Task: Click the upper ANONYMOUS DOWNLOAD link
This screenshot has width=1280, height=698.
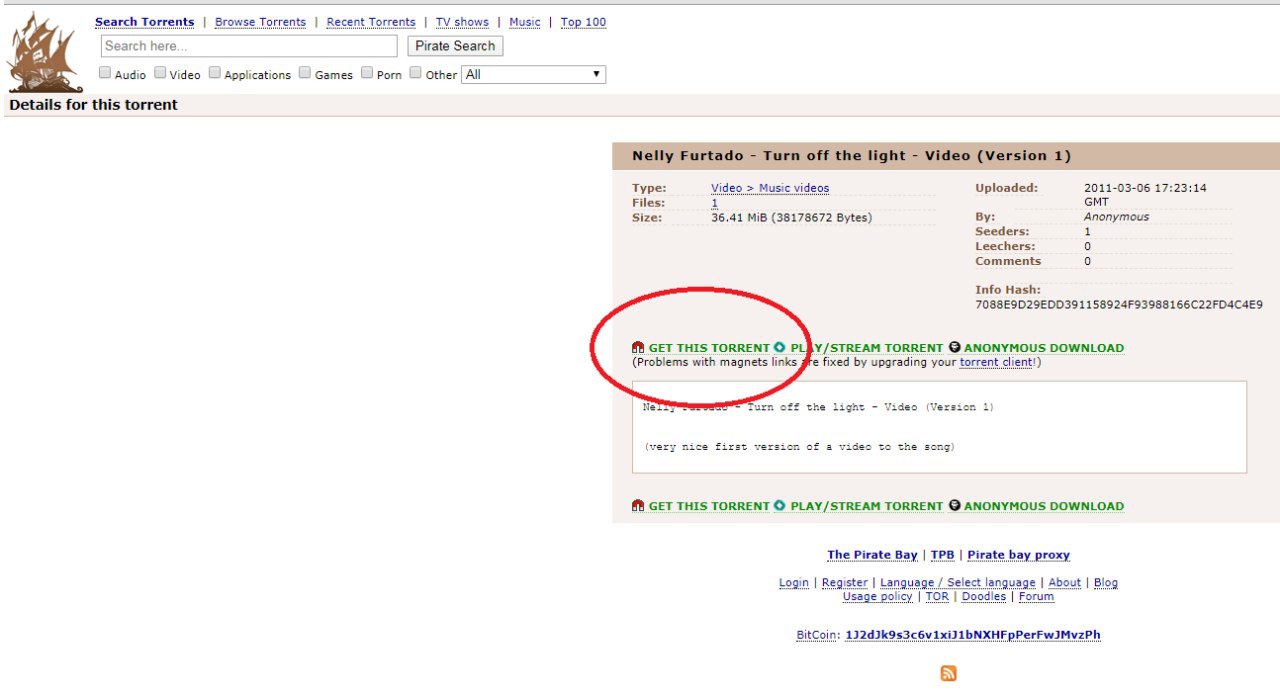Action: coord(1044,348)
